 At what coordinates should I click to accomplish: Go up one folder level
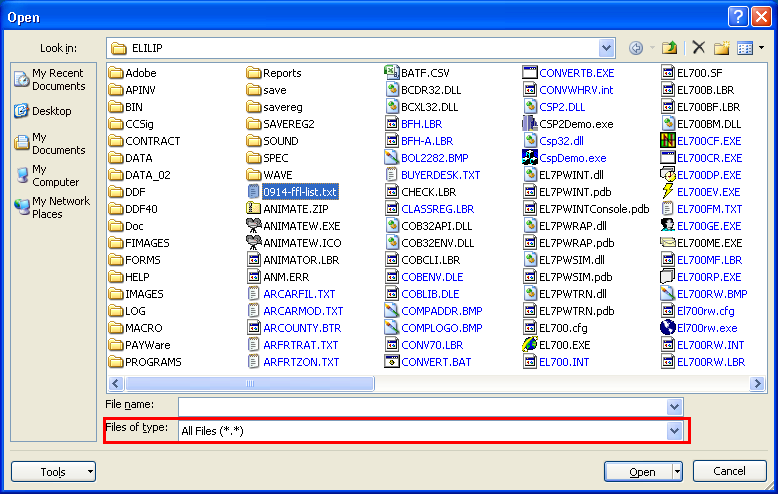point(669,48)
